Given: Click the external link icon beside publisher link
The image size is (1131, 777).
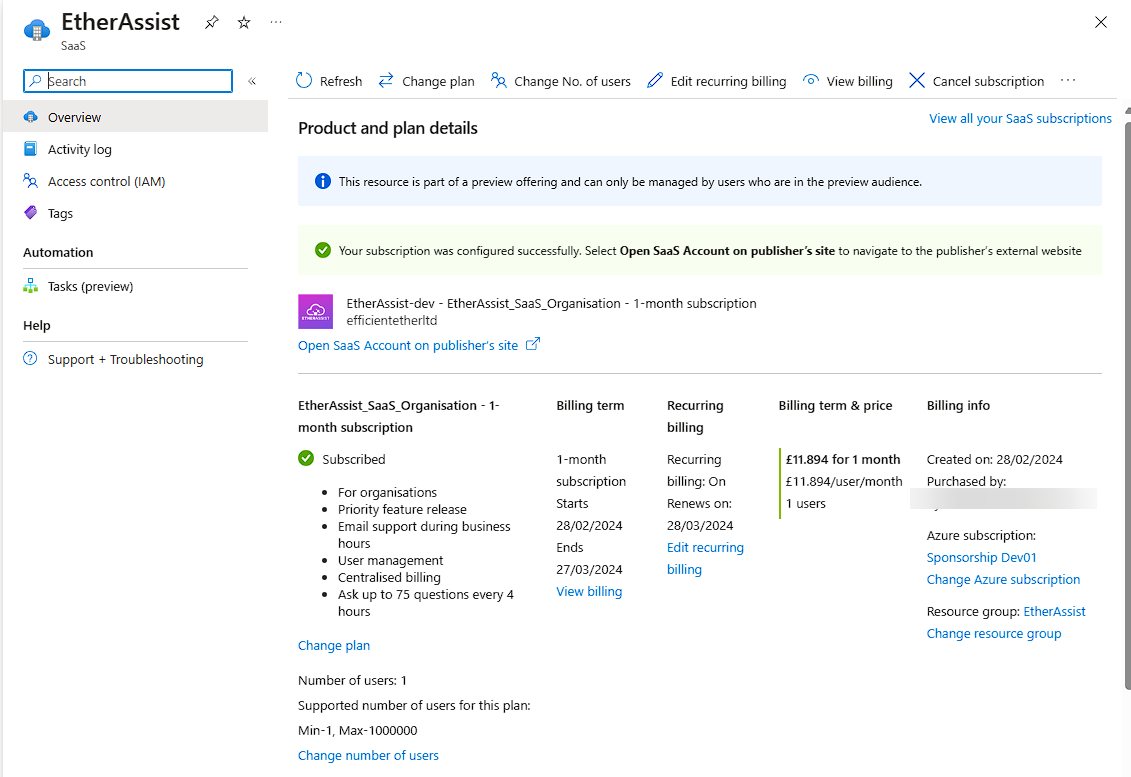Looking at the screenshot, I should tap(532, 344).
